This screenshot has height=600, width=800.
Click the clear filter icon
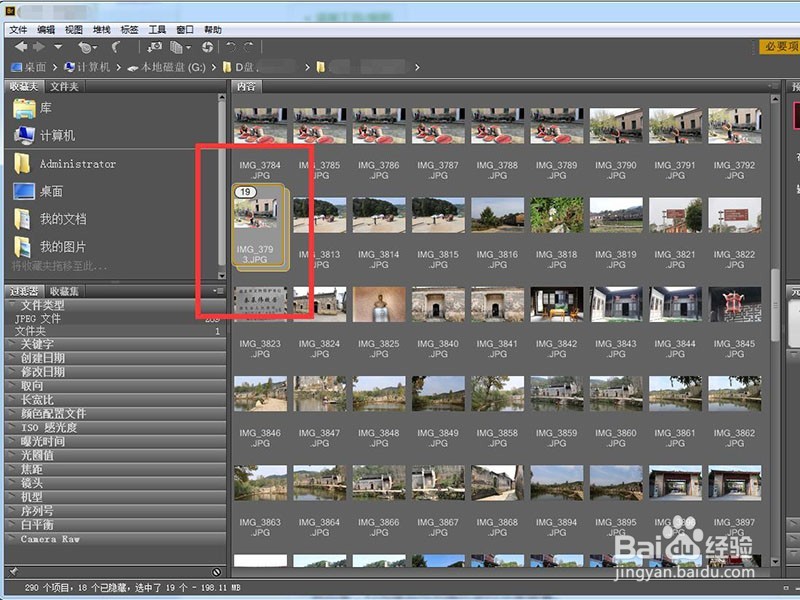pos(216,572)
